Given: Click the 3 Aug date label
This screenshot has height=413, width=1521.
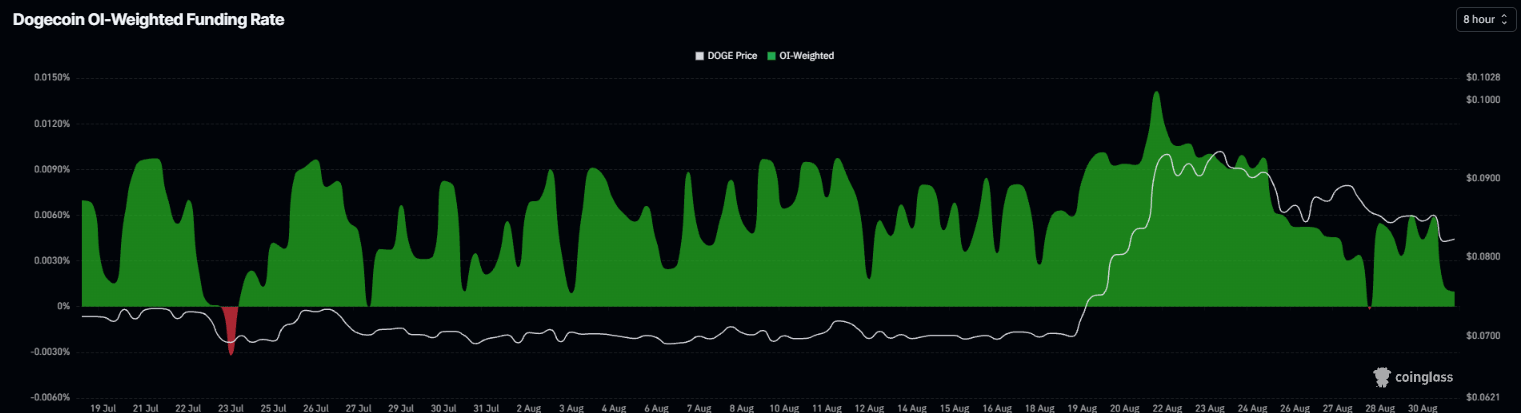Looking at the screenshot, I should (572, 408).
